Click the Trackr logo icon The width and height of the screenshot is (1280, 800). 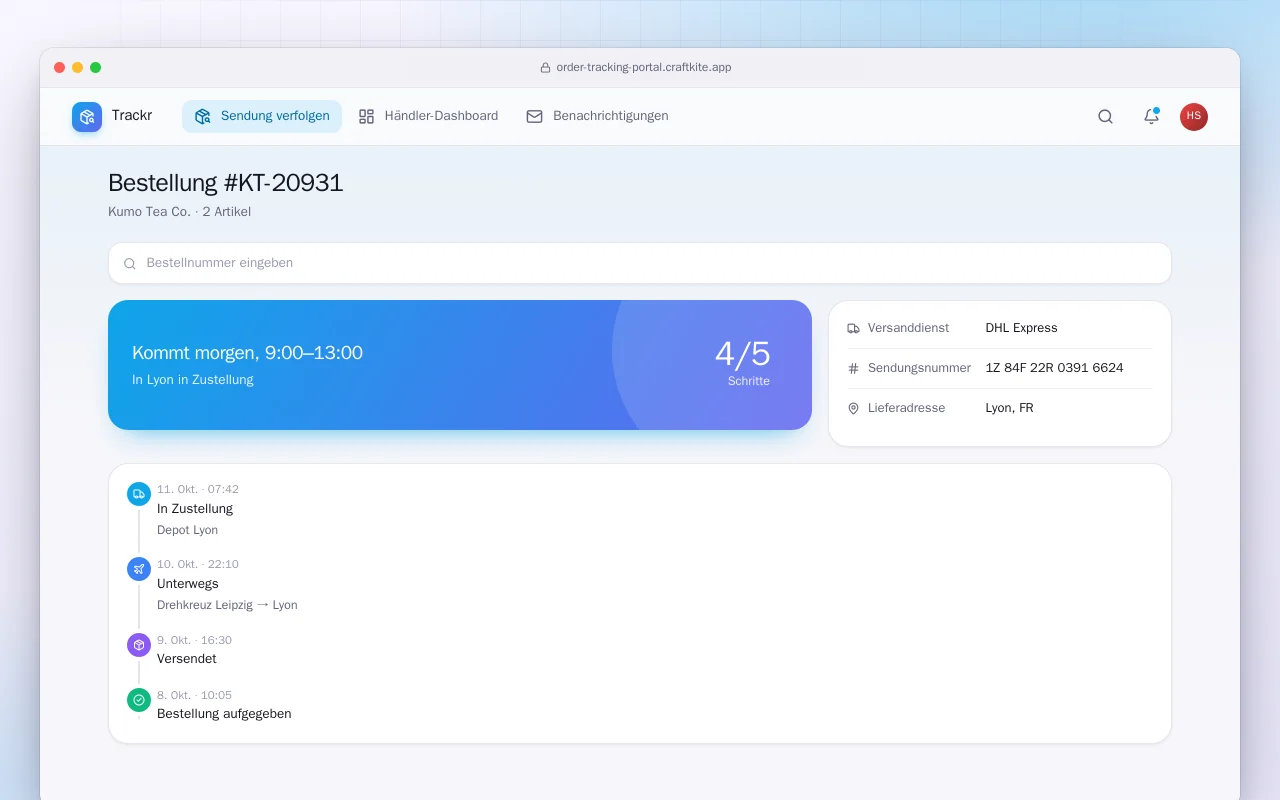[87, 117]
